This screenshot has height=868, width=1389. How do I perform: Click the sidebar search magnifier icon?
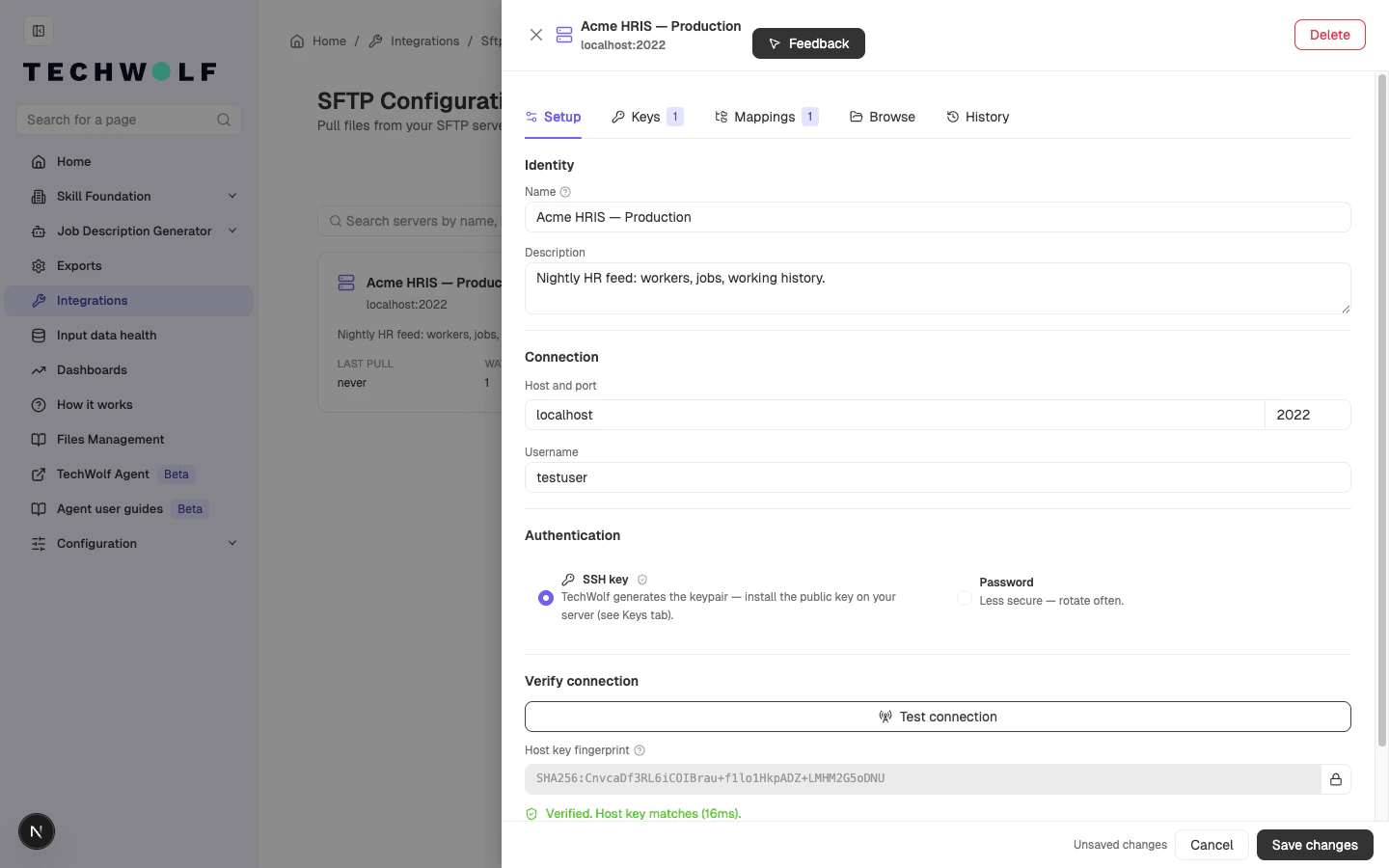[224, 120]
